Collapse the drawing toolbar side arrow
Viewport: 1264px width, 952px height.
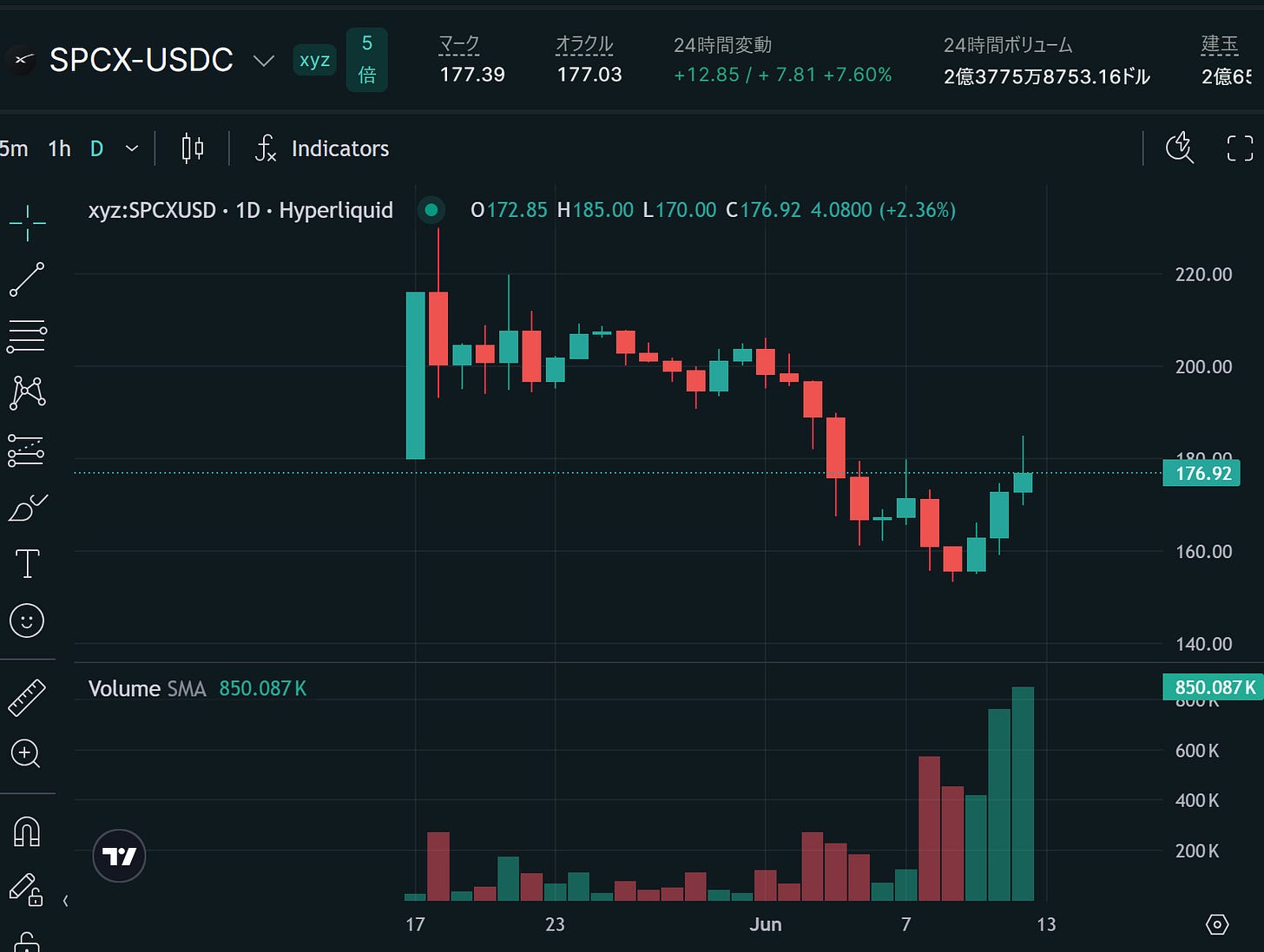pyautogui.click(x=66, y=901)
